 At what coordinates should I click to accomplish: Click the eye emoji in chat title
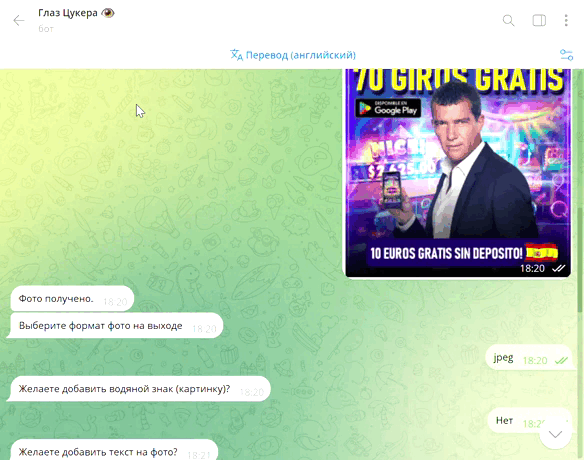(108, 13)
